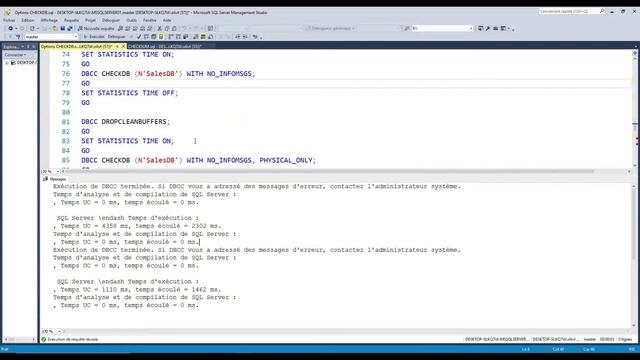The width and height of the screenshot is (640, 360).
Task: Click the DBCC DROPCLEANBUFFERS code line
Action: pyautogui.click(x=125, y=122)
